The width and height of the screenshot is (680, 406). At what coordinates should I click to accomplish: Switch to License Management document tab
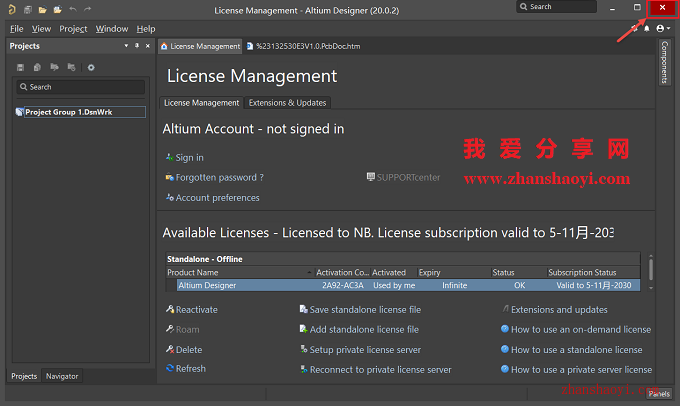[200, 46]
